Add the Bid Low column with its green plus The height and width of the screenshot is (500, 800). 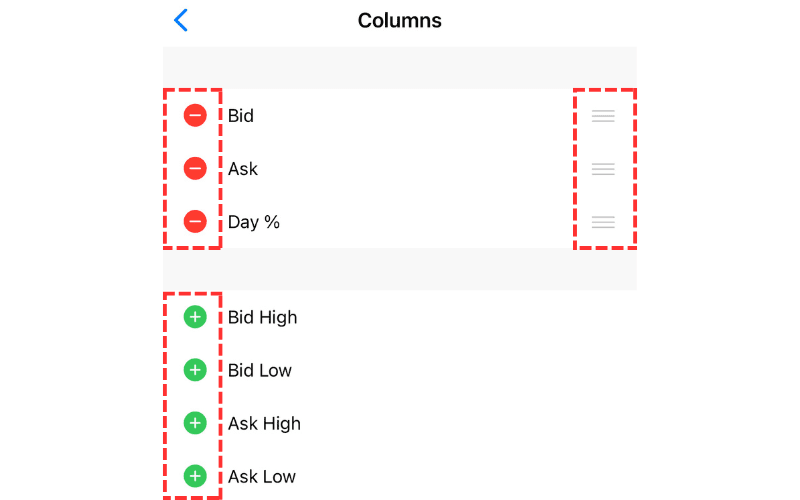[x=195, y=371]
